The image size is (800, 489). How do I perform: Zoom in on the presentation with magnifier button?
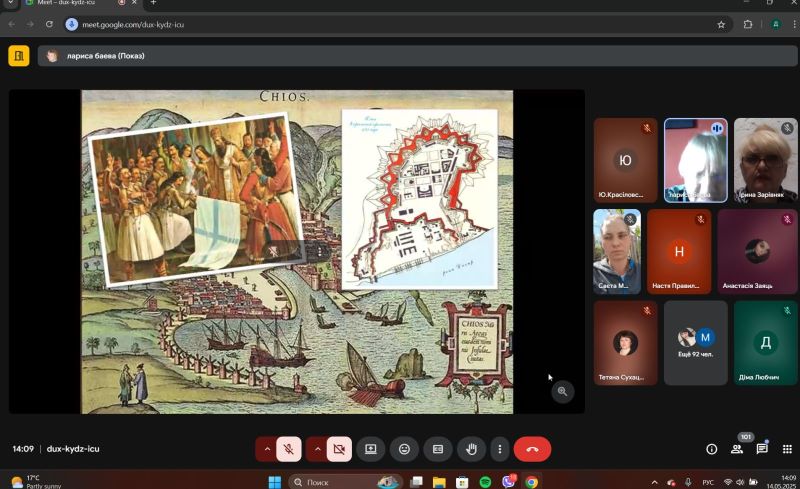pos(562,392)
